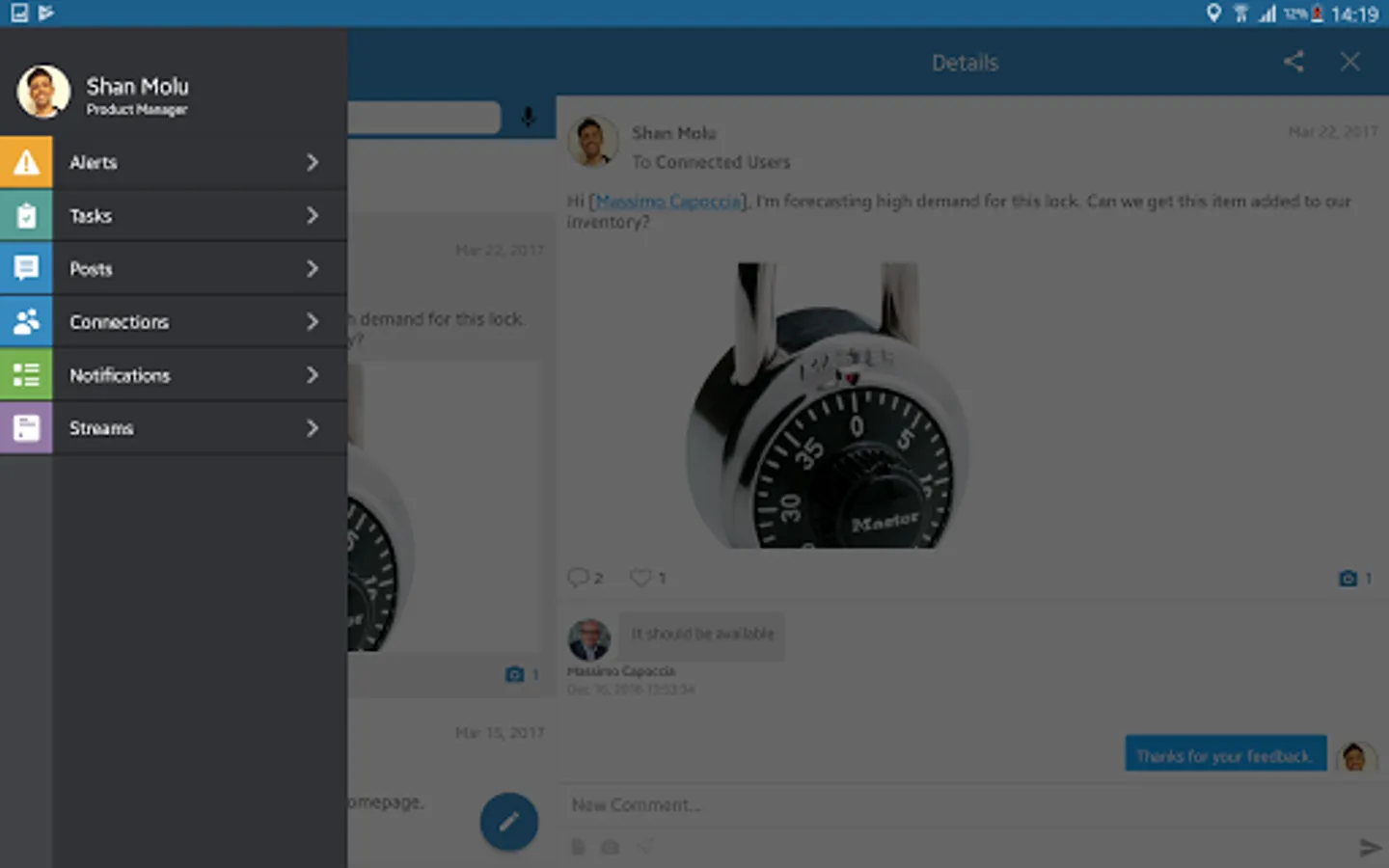Like the post with heart icon

click(x=640, y=577)
